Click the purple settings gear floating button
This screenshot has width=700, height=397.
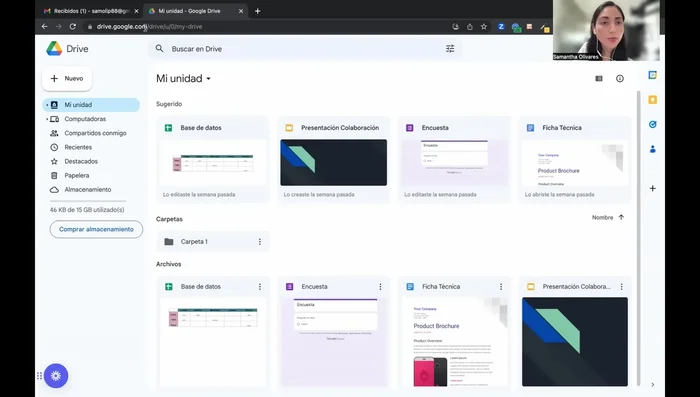coord(56,376)
